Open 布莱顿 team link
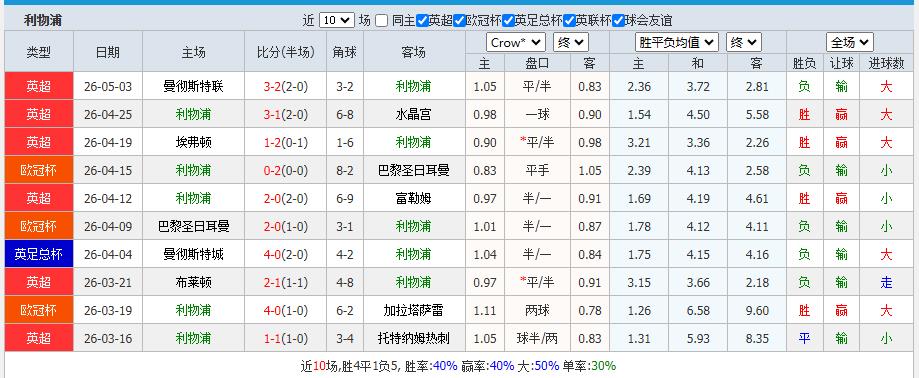Viewport: 919px width, 378px height. (x=193, y=282)
